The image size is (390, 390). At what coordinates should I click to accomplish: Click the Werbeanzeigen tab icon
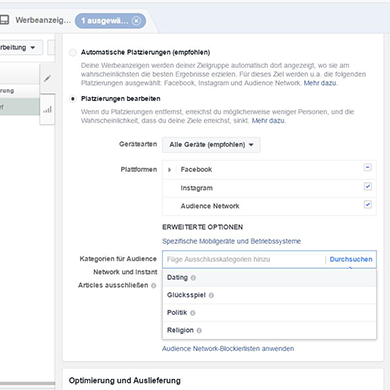tap(4, 20)
